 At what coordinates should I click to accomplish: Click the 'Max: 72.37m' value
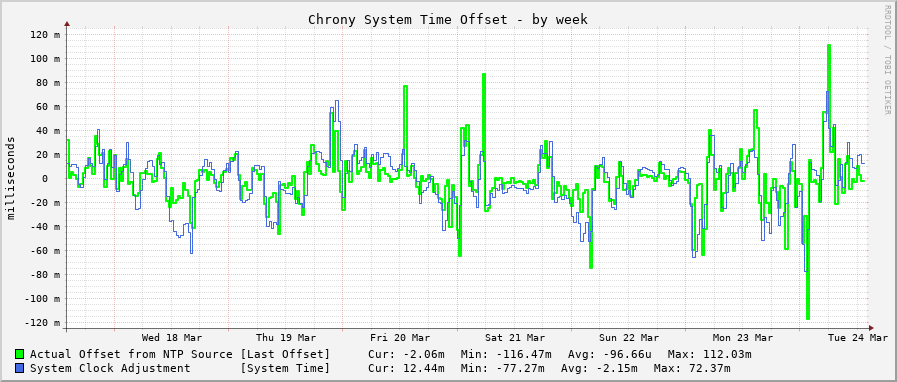point(692,368)
